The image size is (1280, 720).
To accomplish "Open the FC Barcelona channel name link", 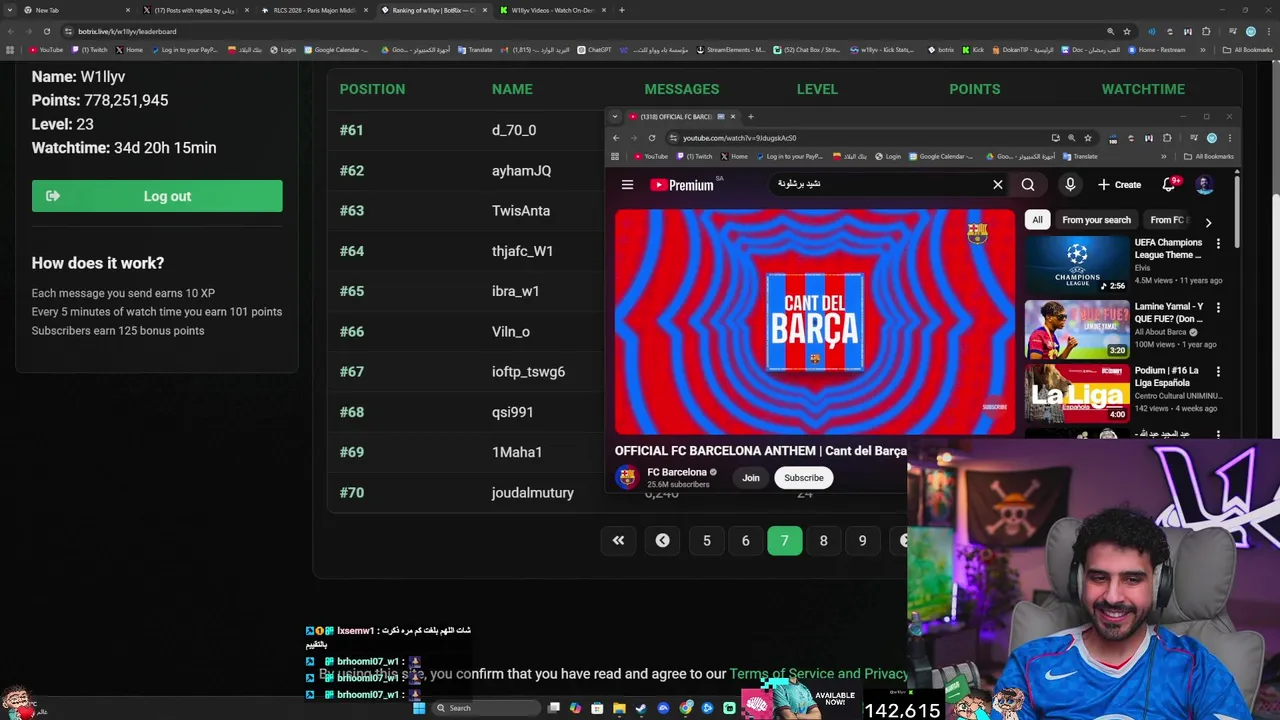I will click(x=677, y=472).
